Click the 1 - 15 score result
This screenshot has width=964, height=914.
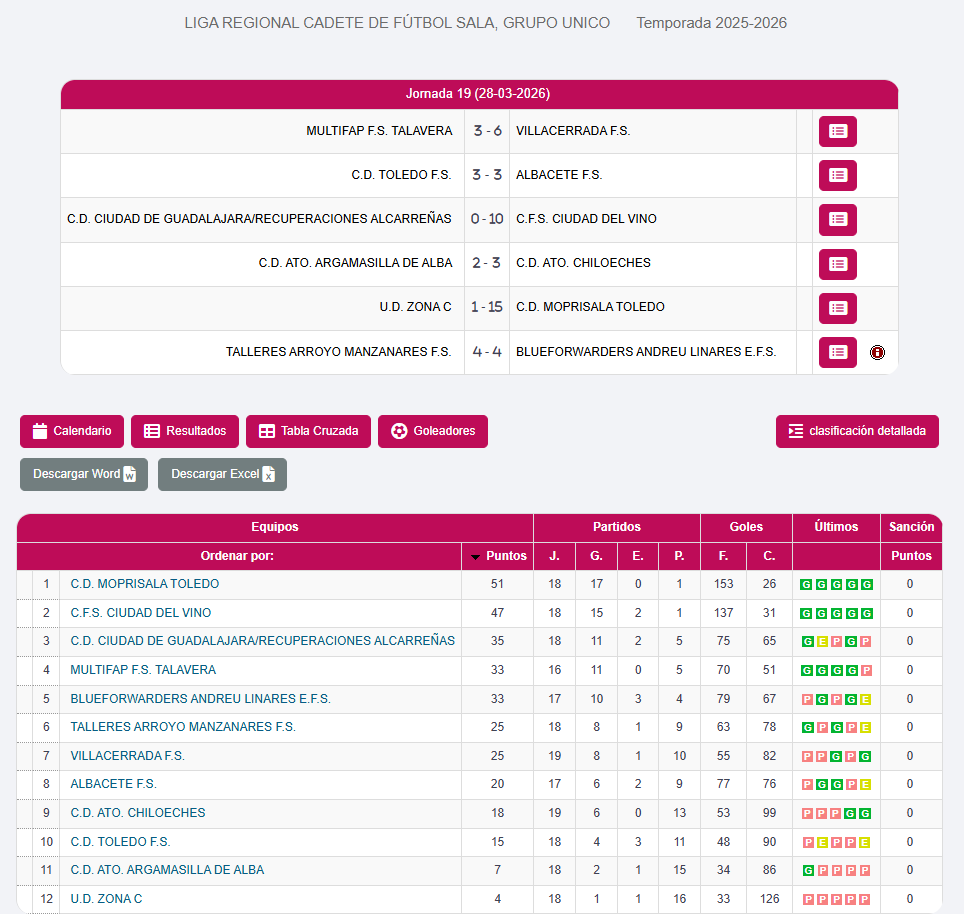pos(487,307)
